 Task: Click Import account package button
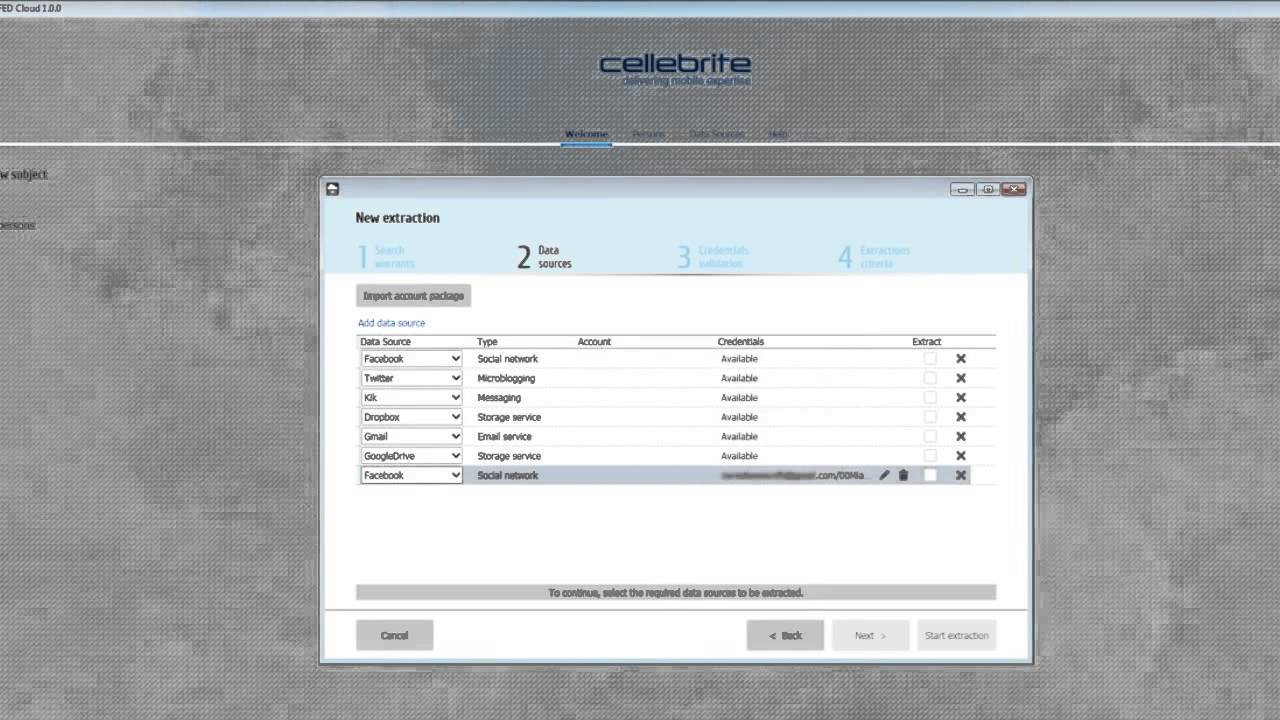[x=413, y=296]
